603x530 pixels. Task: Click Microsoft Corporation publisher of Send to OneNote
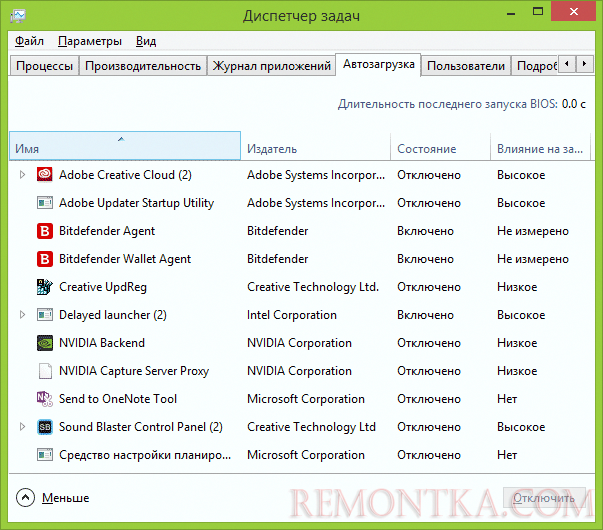click(306, 399)
